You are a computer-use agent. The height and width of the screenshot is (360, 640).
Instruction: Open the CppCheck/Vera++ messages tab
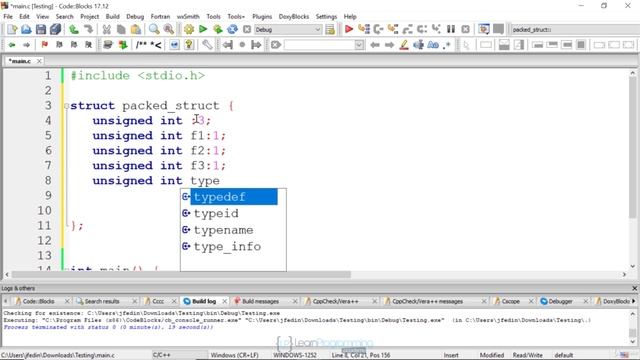(427, 301)
